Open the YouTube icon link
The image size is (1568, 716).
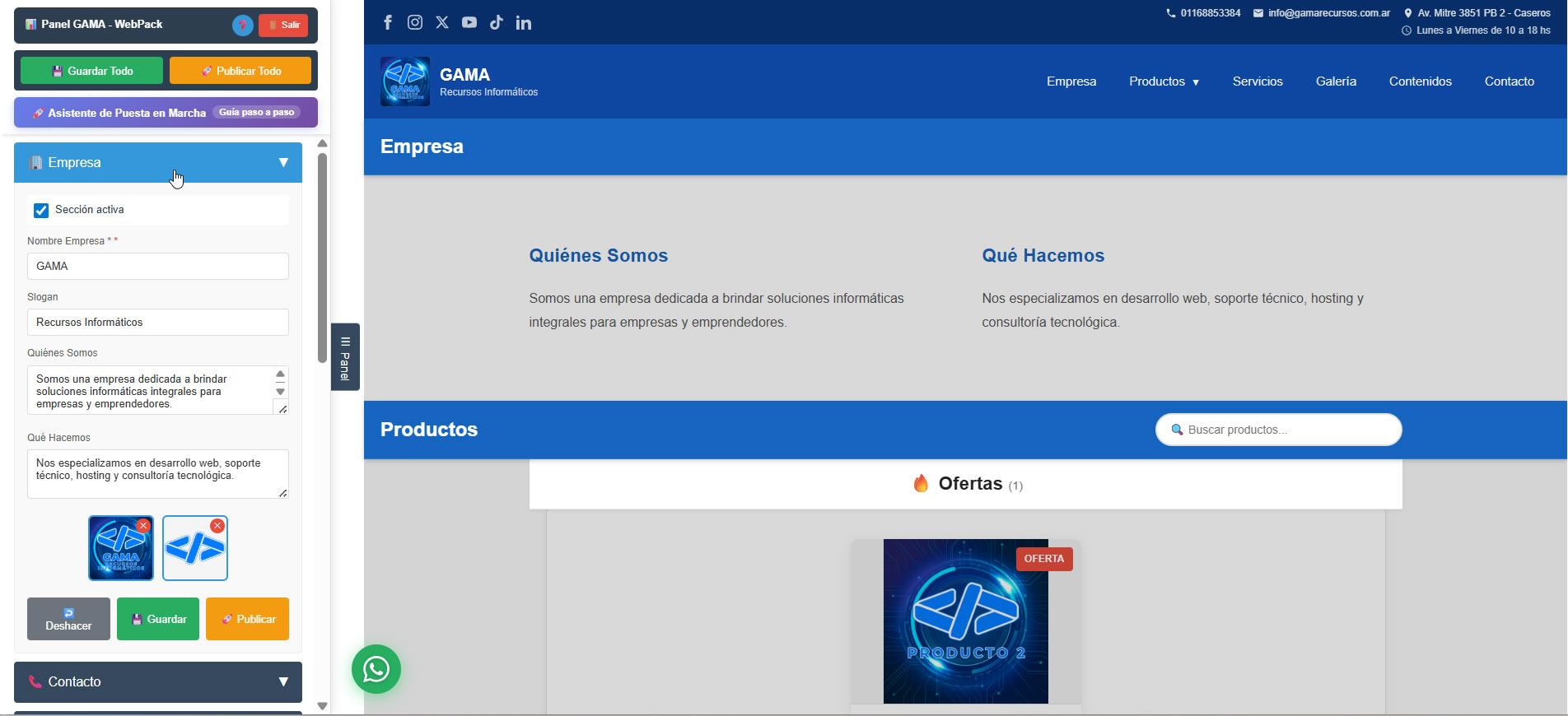[x=469, y=22]
